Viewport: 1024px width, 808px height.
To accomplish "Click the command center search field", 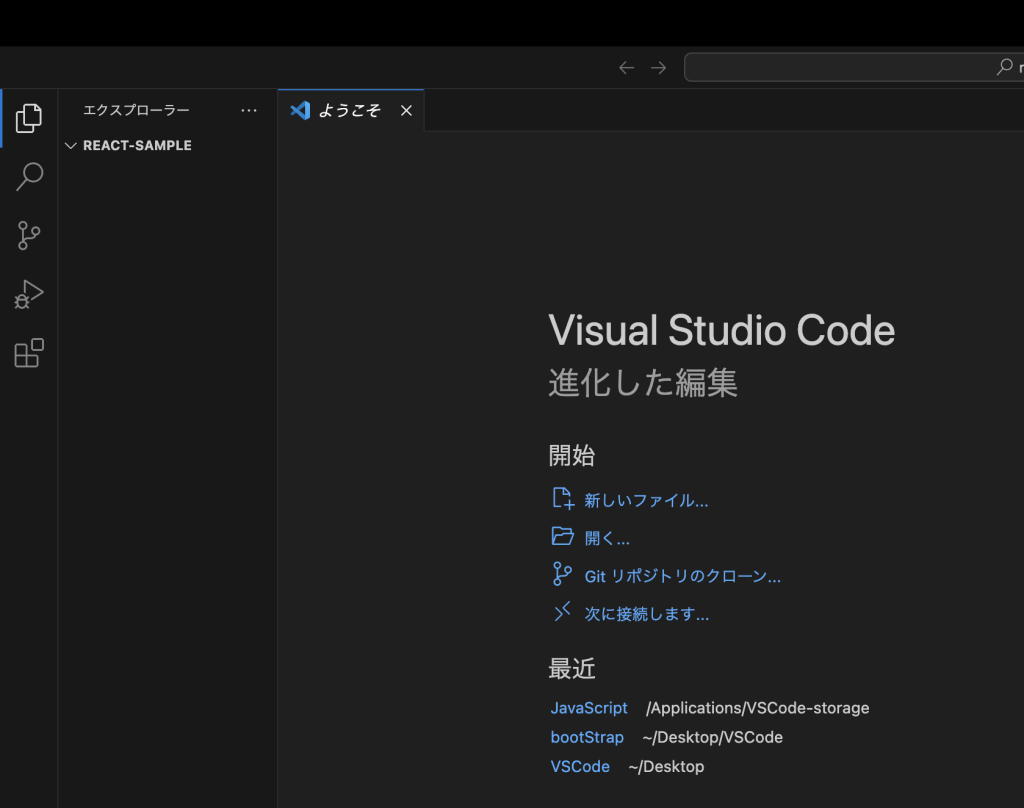I will click(850, 68).
